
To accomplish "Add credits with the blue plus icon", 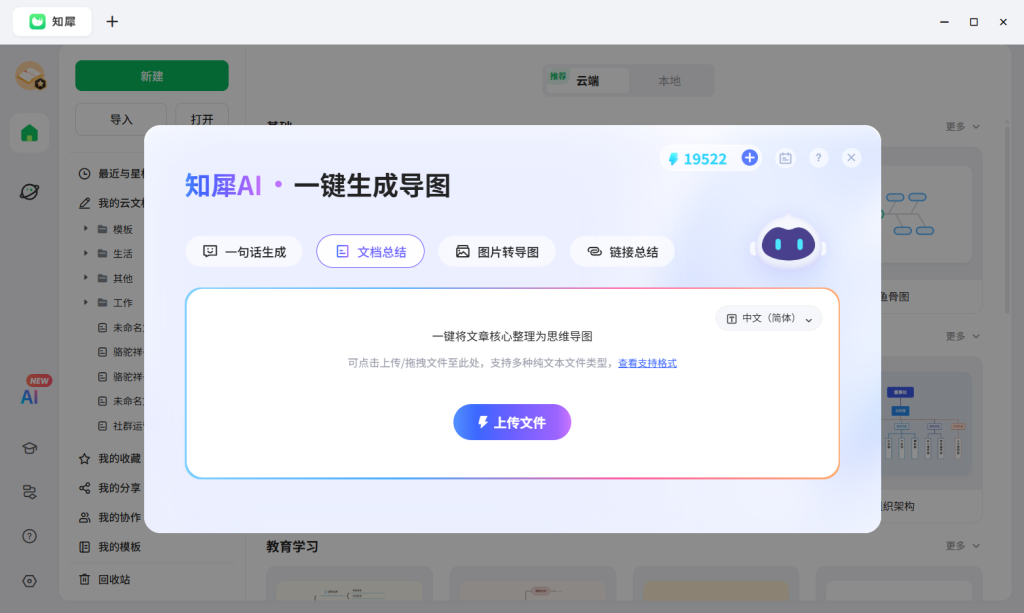I will click(750, 158).
